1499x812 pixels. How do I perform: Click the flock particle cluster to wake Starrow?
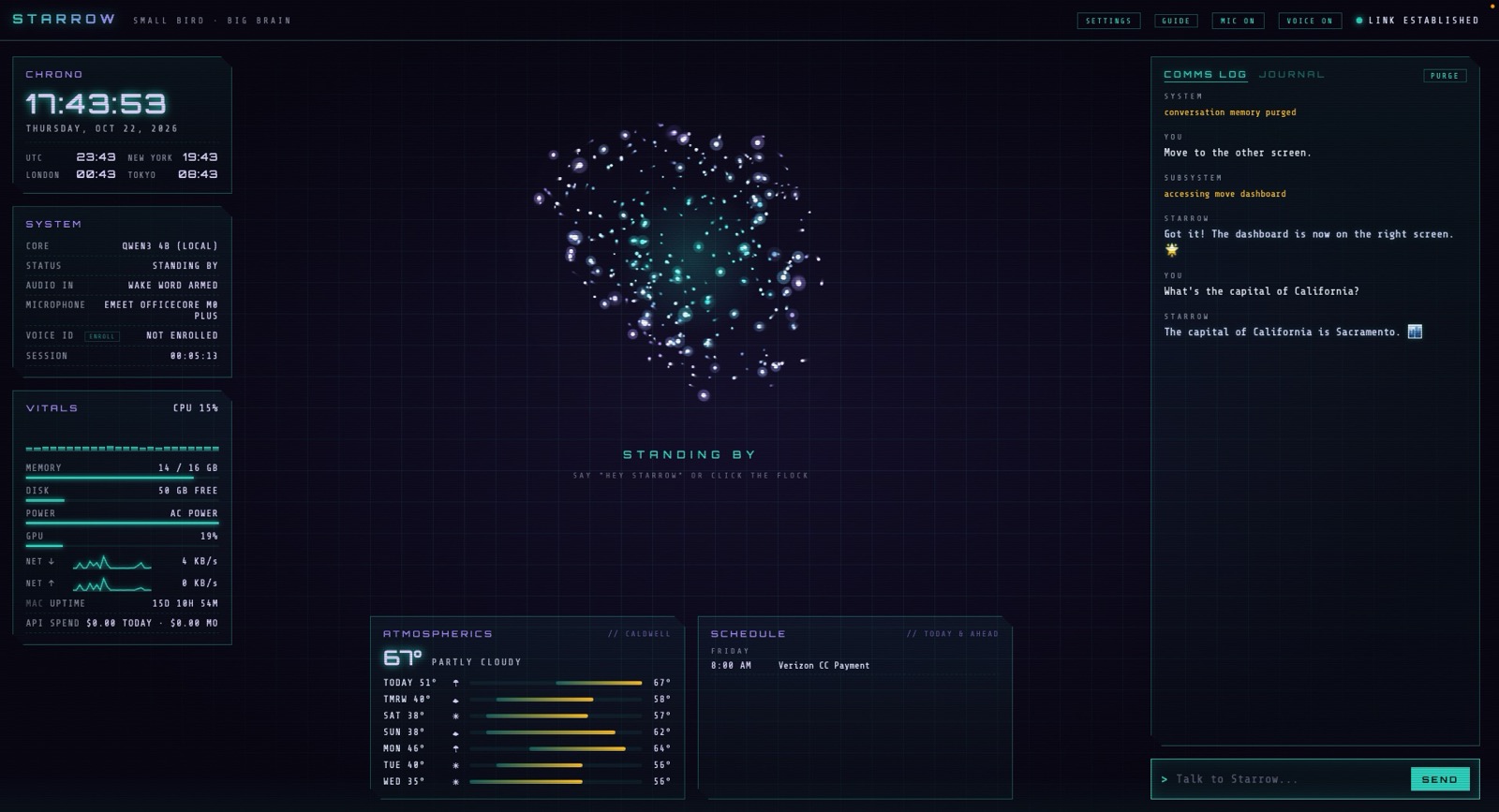[681, 261]
